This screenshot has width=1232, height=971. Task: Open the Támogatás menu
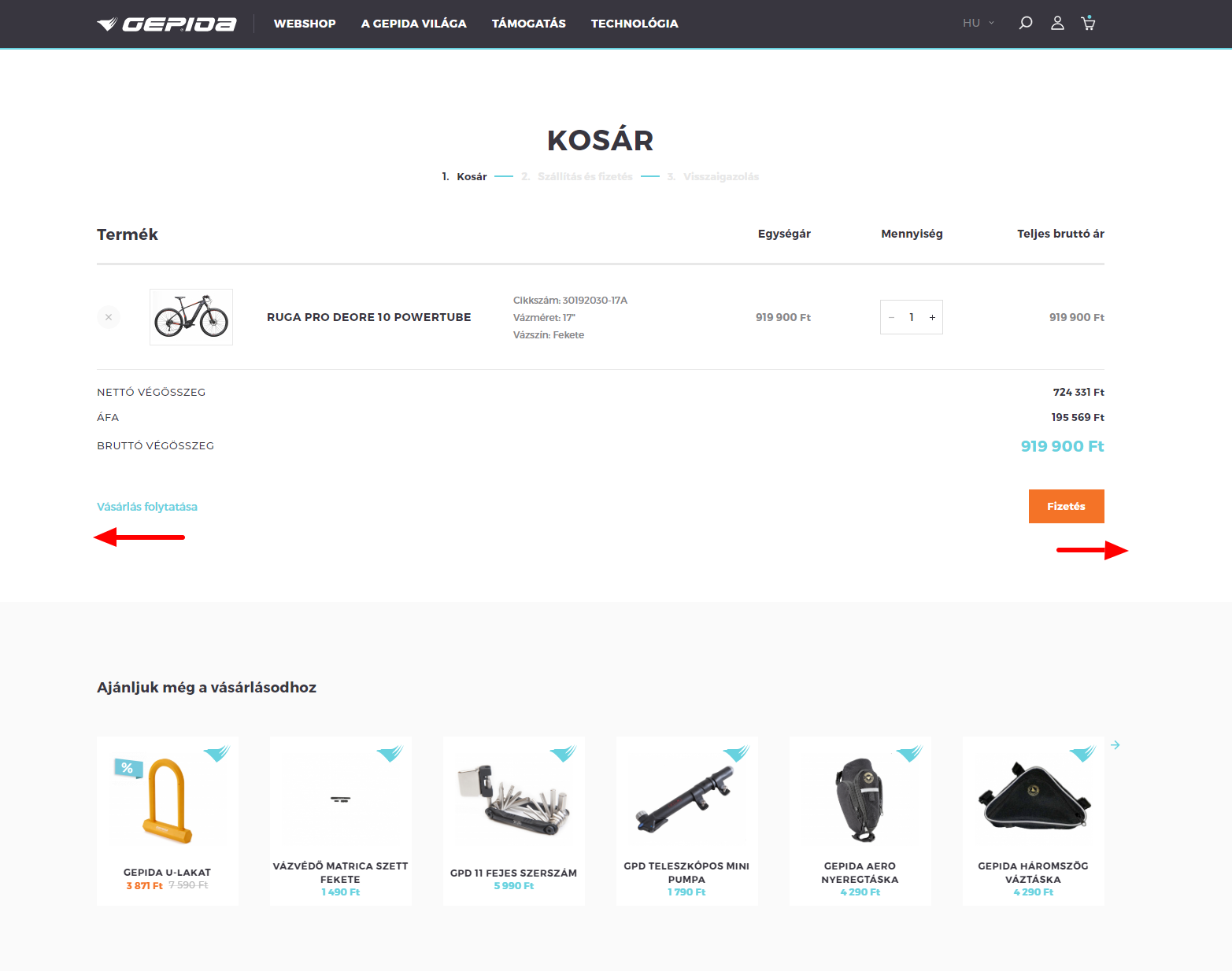529,24
